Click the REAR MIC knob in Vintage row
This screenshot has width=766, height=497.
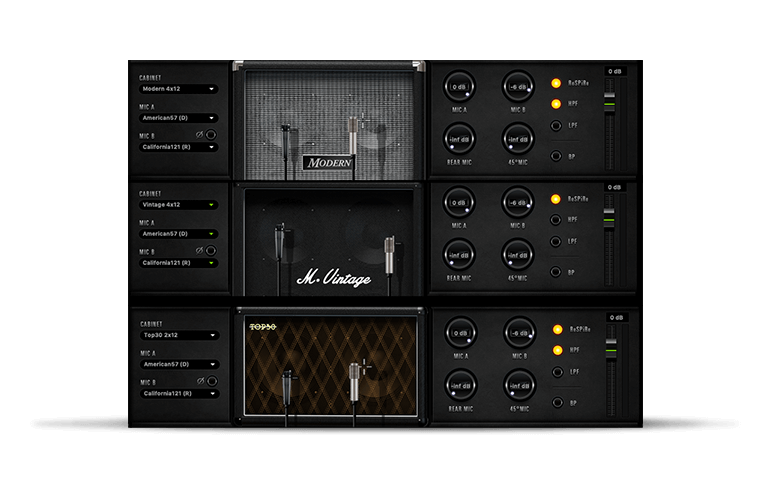459,254
